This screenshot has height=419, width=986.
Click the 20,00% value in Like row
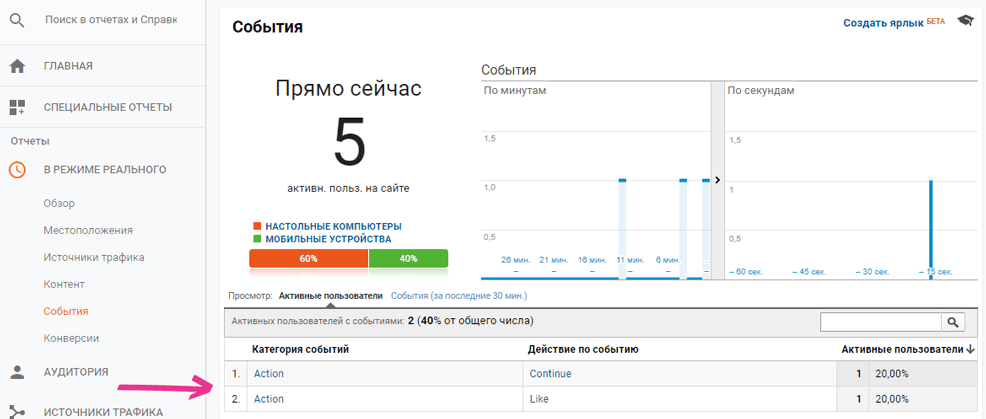892,399
